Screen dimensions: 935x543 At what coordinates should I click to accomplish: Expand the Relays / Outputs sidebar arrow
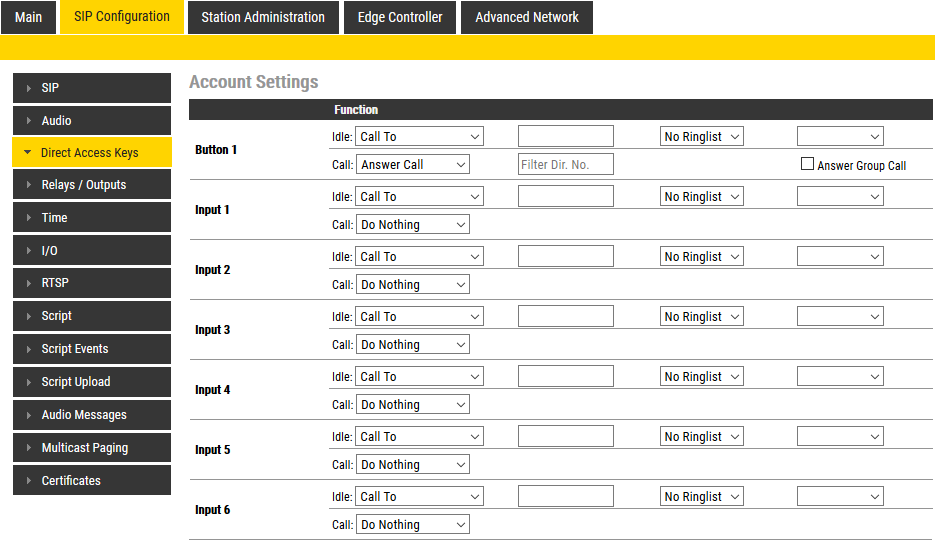click(29, 185)
